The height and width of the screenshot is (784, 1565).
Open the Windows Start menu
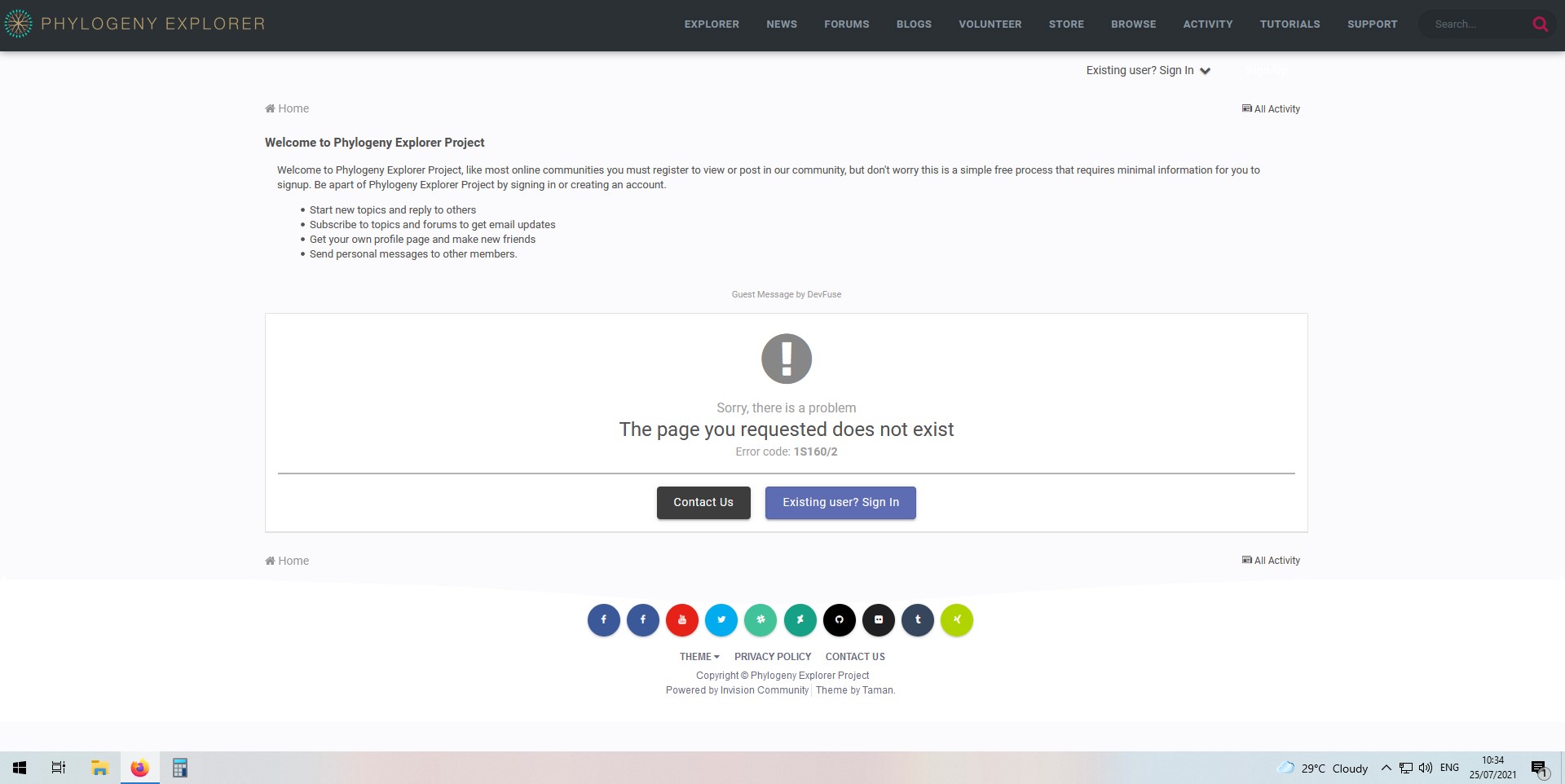(x=20, y=768)
